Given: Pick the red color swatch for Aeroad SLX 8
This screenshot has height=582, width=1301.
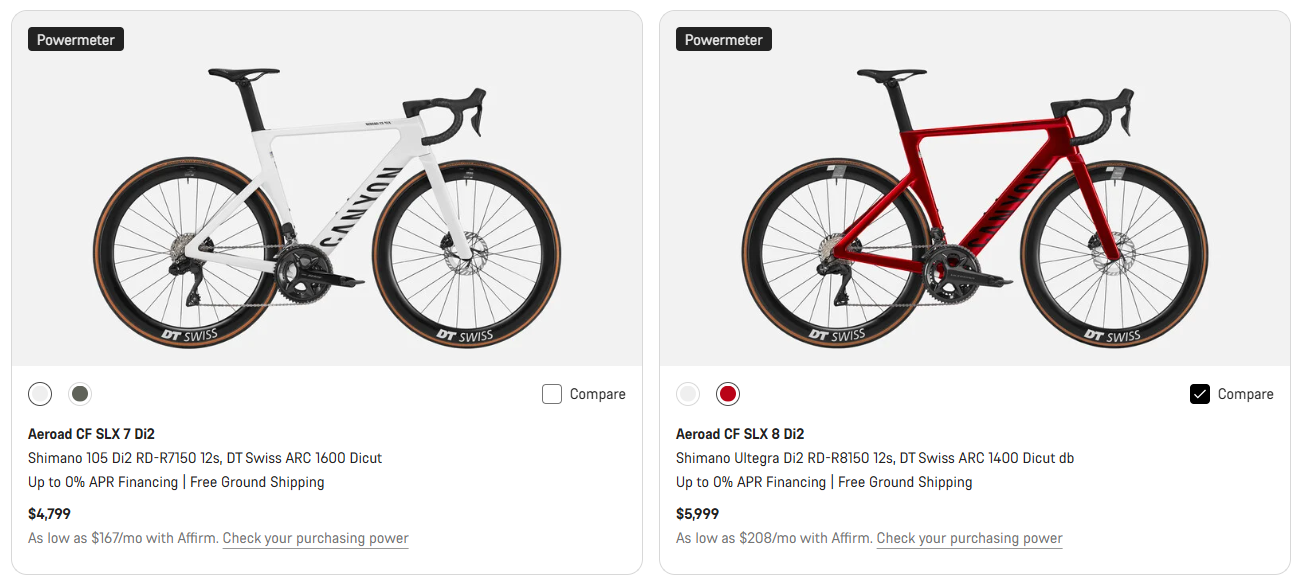Looking at the screenshot, I should (x=728, y=394).
